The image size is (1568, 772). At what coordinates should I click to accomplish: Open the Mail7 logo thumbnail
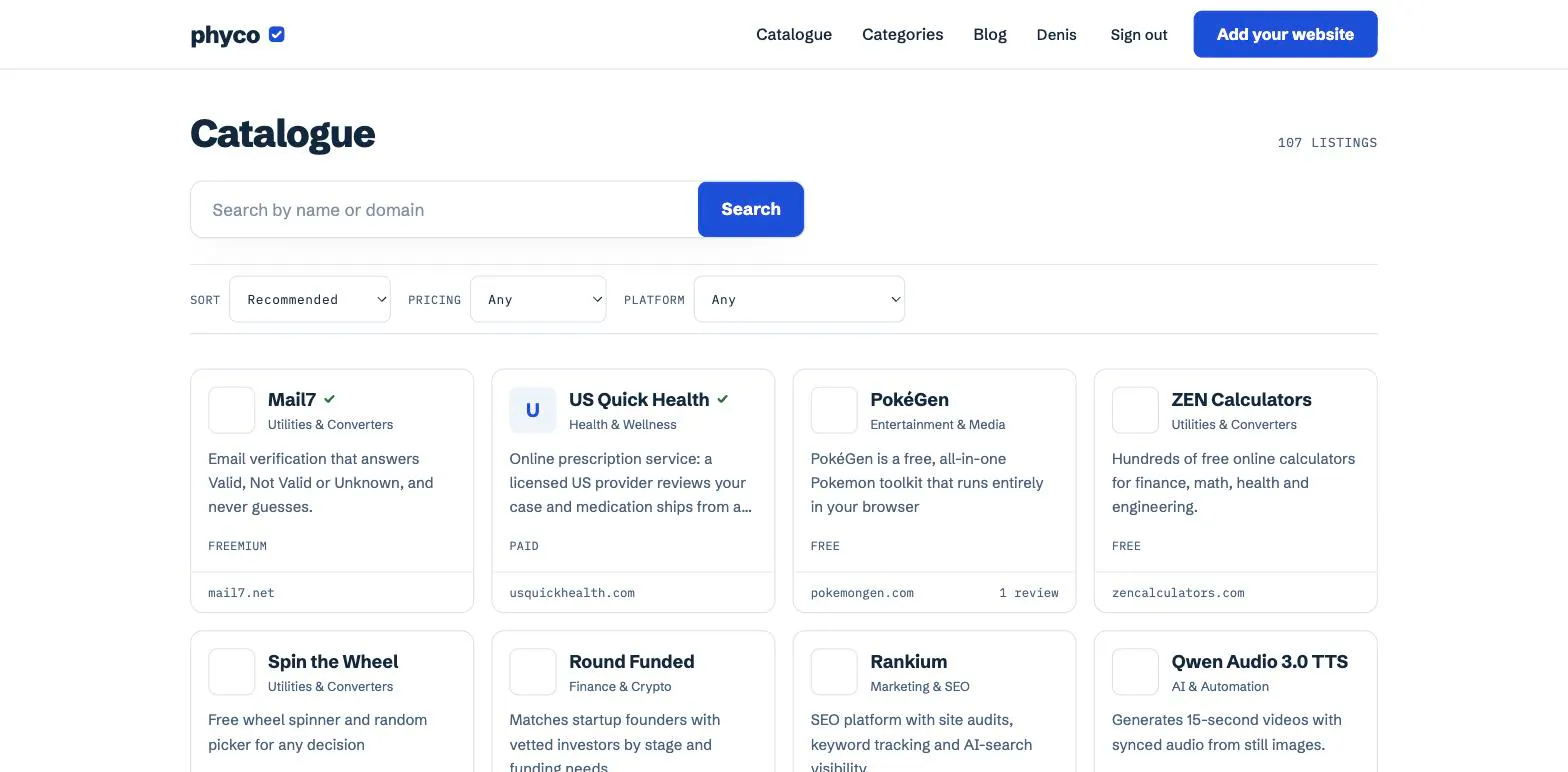232,410
